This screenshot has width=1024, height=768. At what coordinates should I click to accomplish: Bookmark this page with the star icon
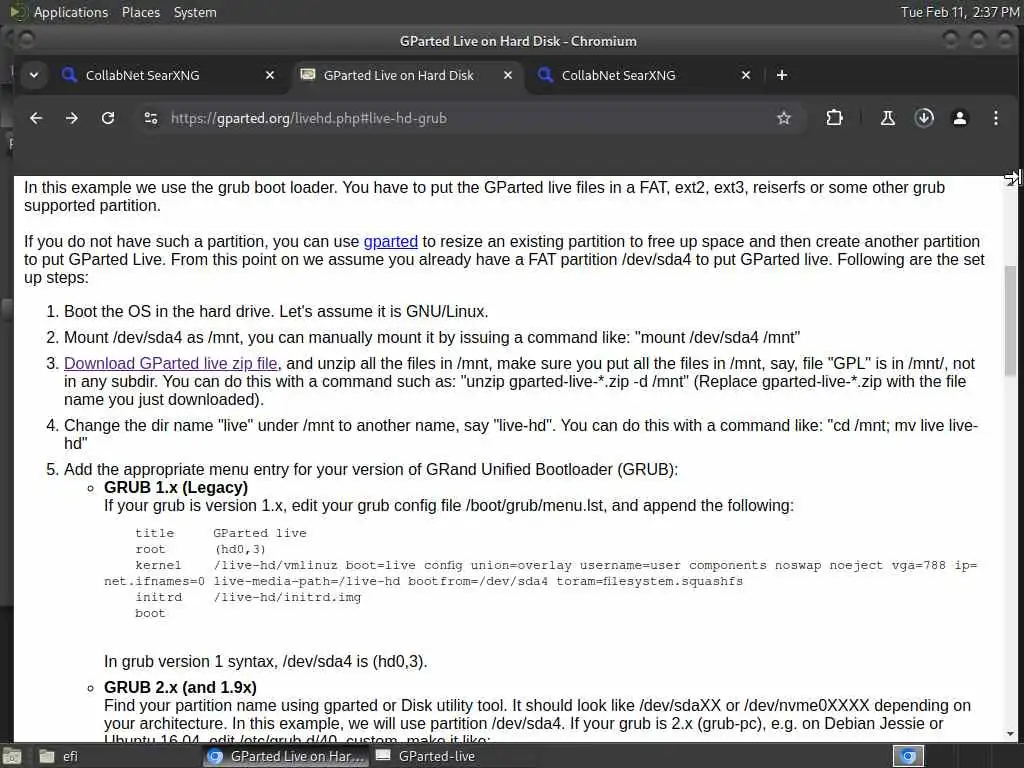784,118
